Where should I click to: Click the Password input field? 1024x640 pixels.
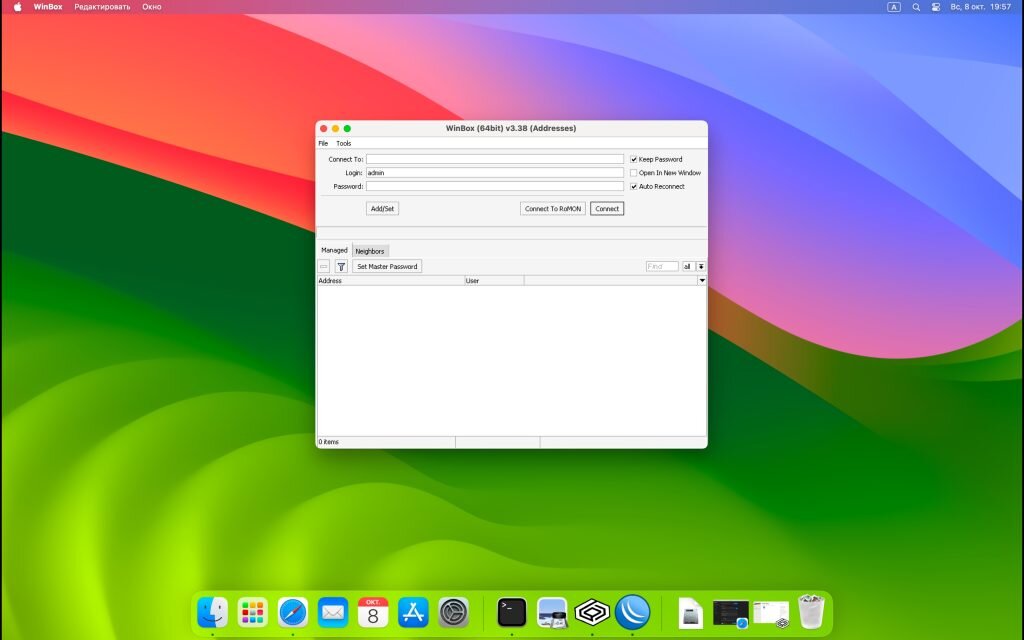[x=495, y=186]
